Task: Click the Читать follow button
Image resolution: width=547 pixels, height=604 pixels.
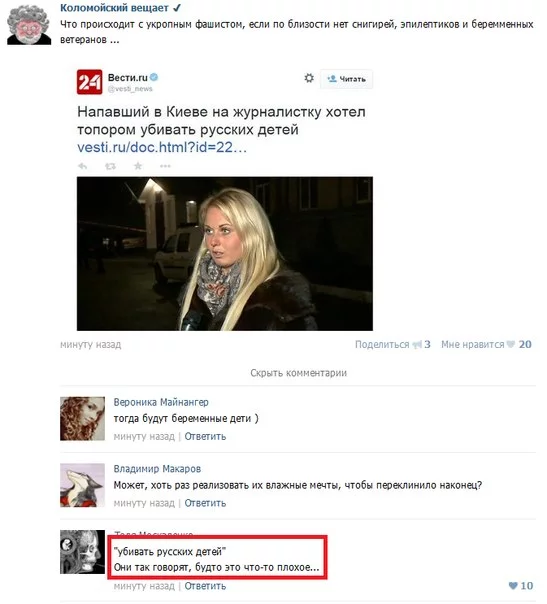Action: (346, 79)
